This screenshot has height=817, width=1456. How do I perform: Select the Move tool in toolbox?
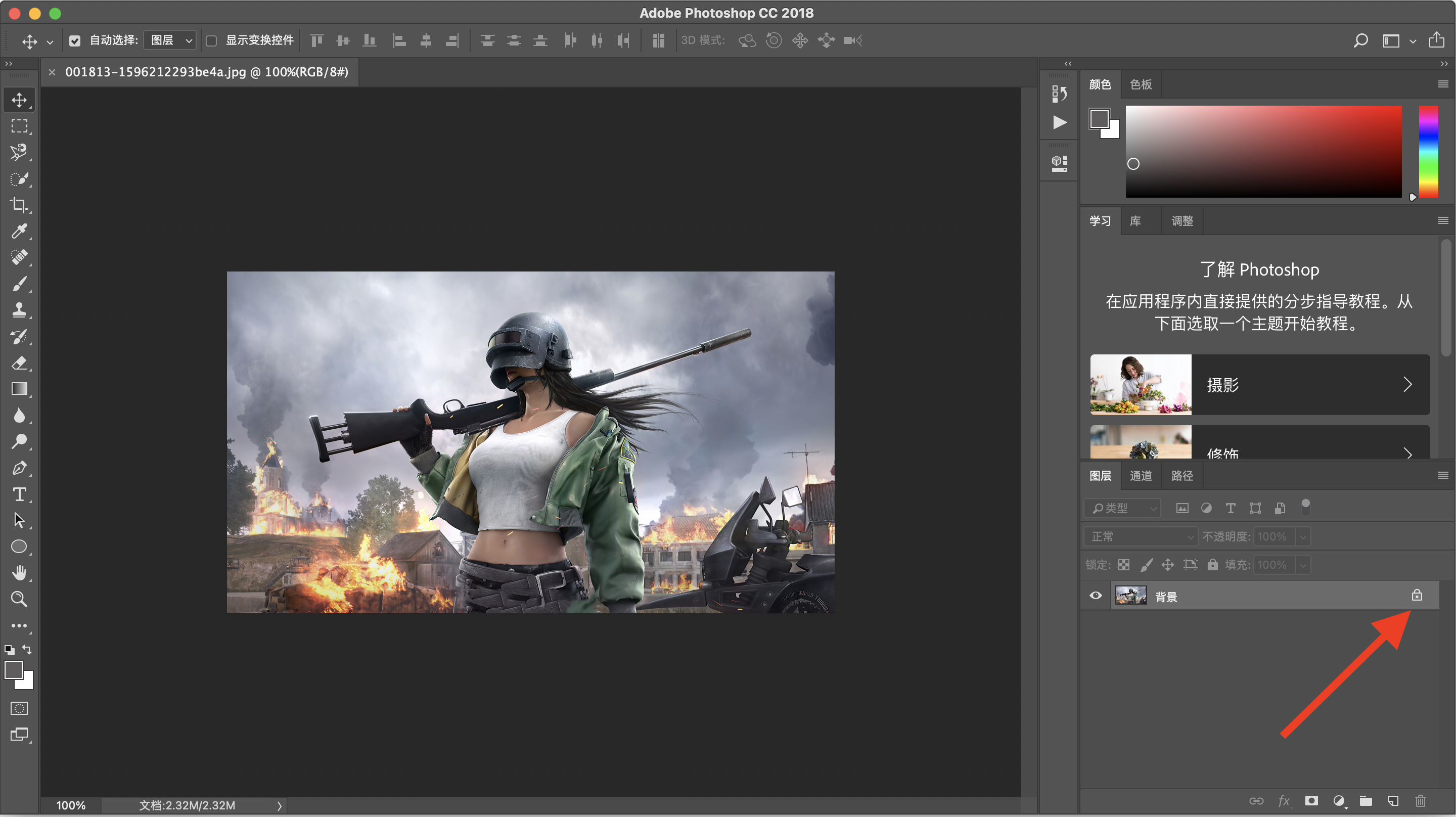[19, 100]
